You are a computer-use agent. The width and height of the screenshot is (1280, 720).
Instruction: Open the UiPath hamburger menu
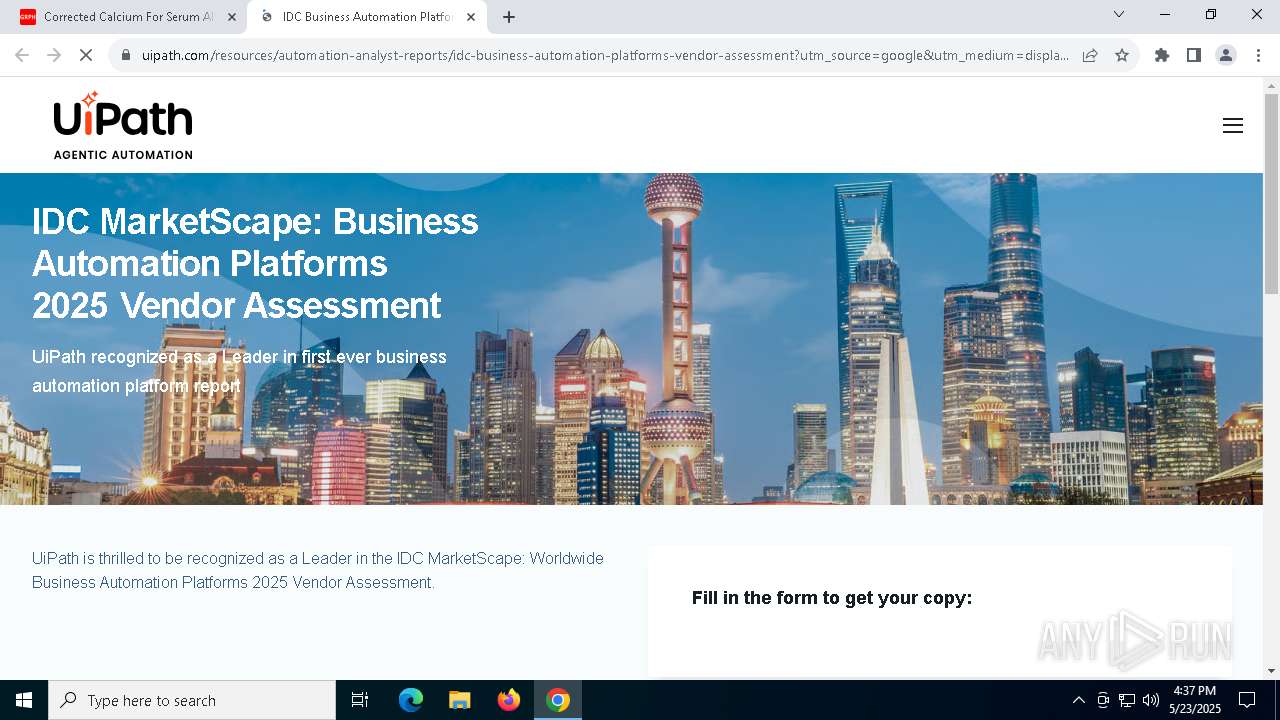pos(1233,126)
